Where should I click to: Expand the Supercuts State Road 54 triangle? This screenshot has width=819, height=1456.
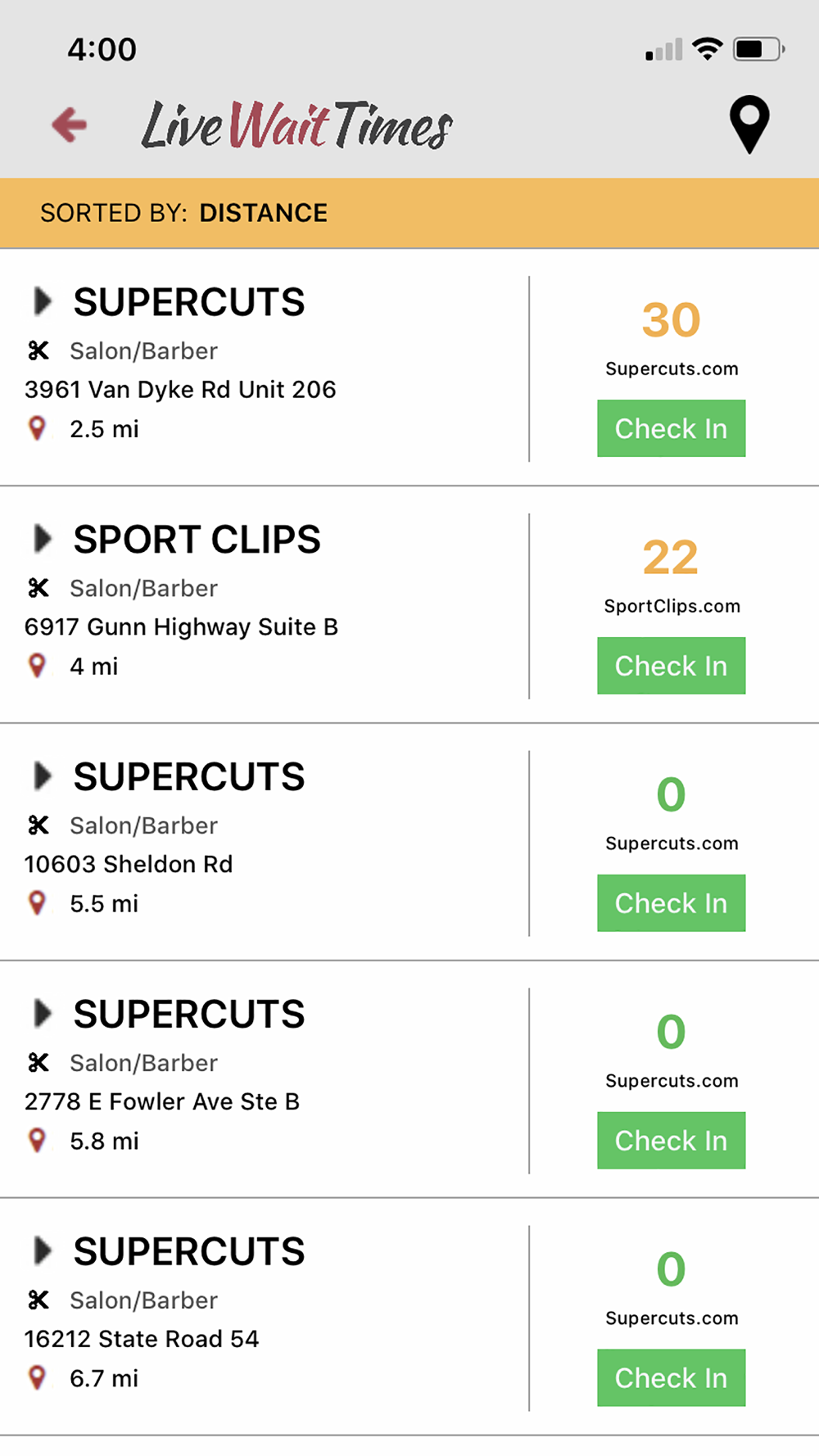43,1251
